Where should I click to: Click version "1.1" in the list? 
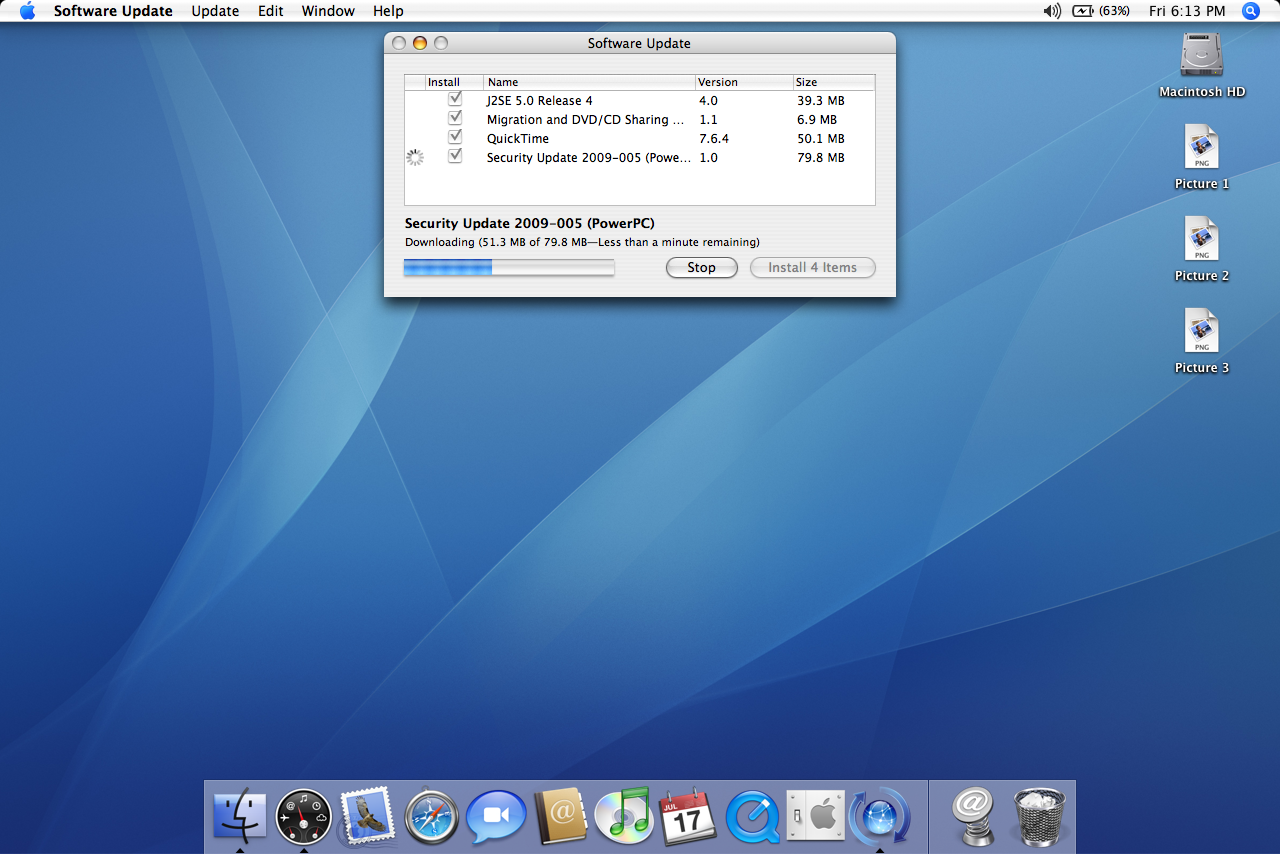pyautogui.click(x=708, y=120)
